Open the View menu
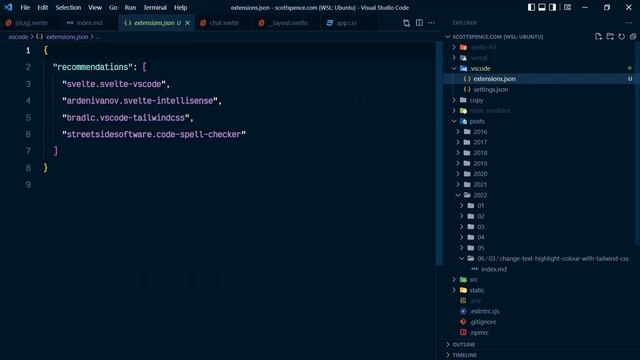This screenshot has width=640, height=360. pos(95,7)
